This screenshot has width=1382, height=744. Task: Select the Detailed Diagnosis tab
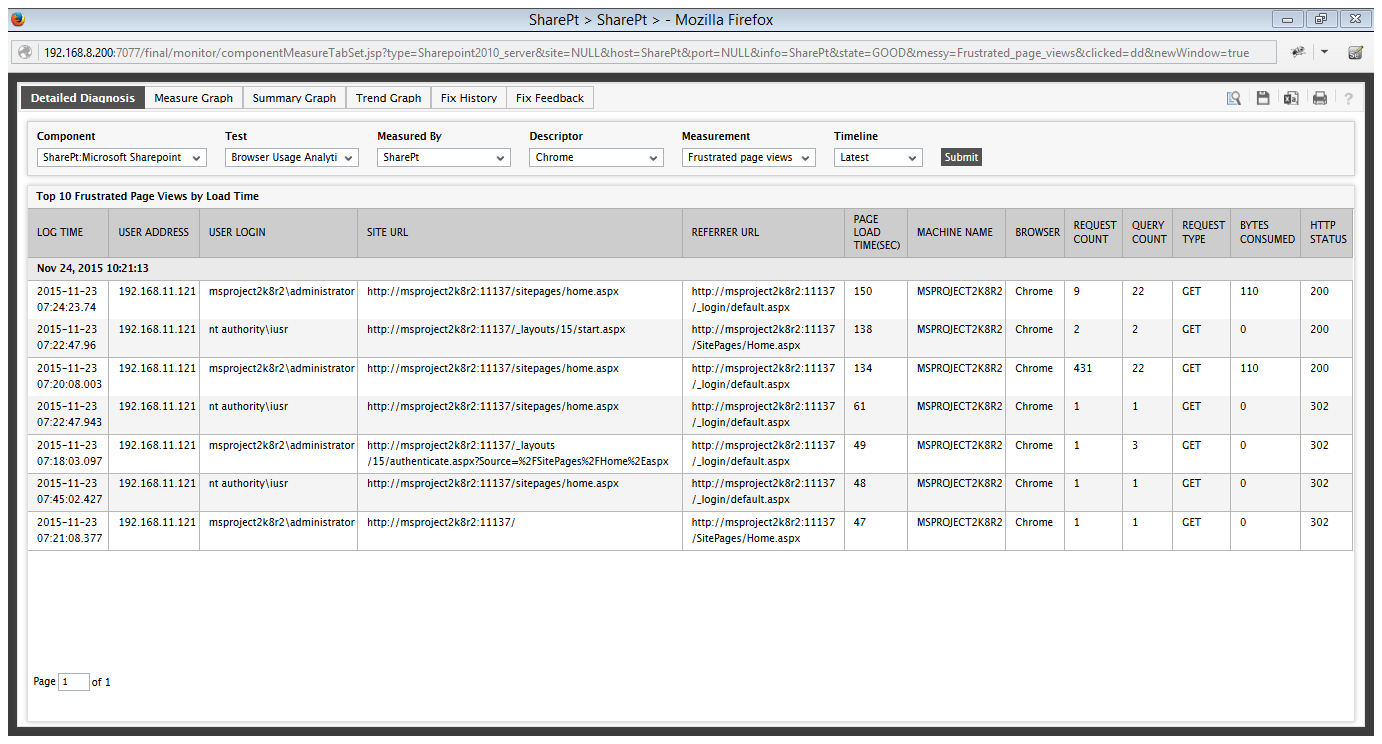point(83,98)
